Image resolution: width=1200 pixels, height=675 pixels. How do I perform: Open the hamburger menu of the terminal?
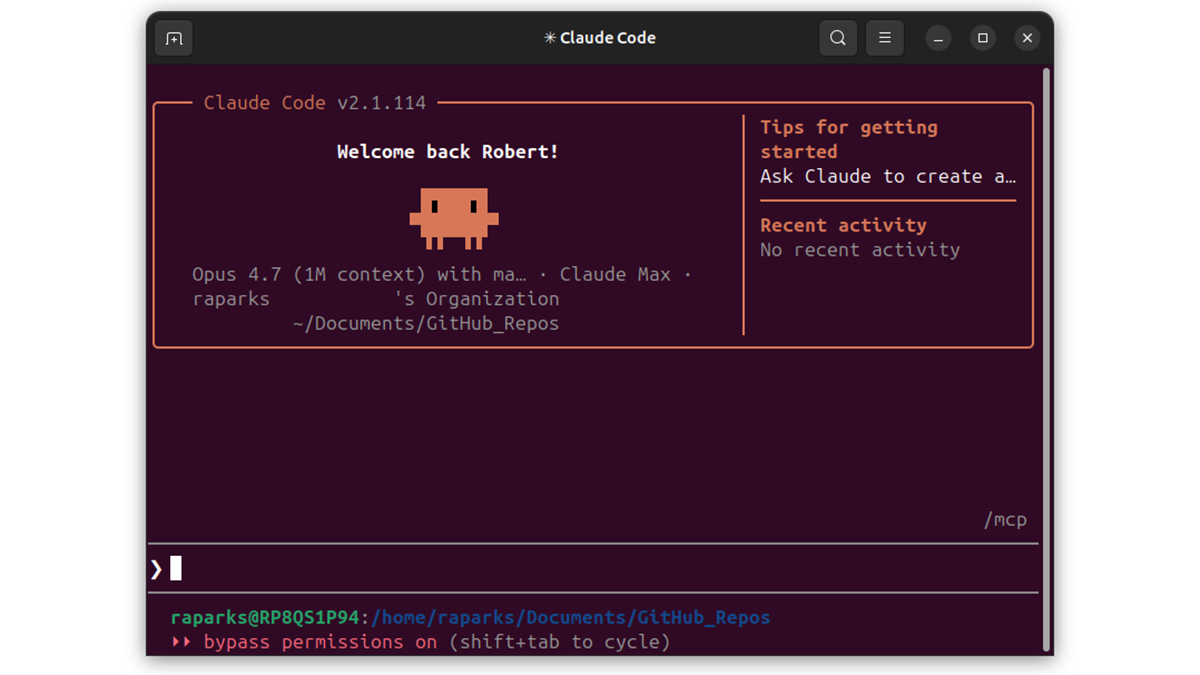[884, 37]
